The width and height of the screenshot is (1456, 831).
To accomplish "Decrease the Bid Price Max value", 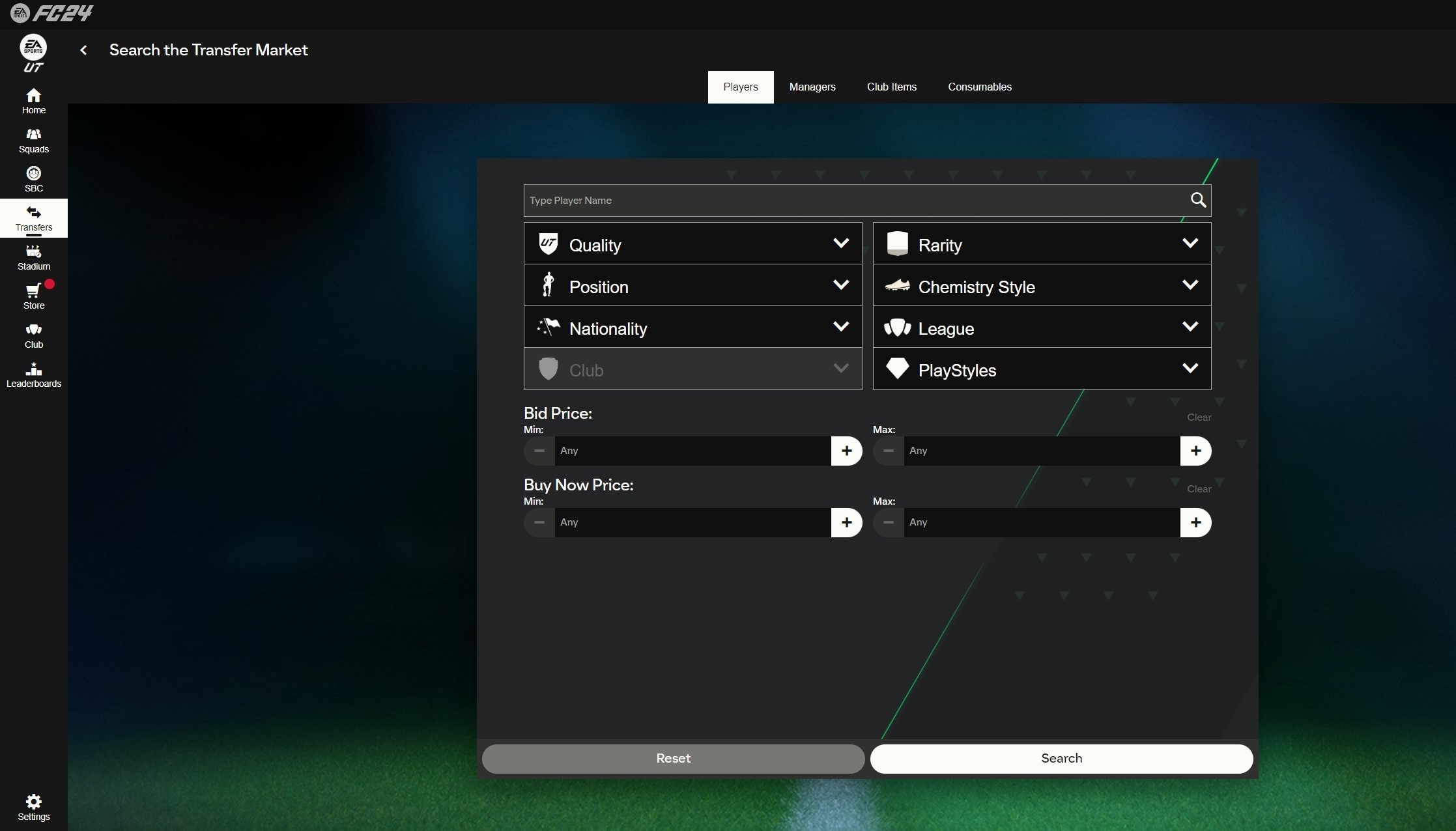I will (x=889, y=451).
